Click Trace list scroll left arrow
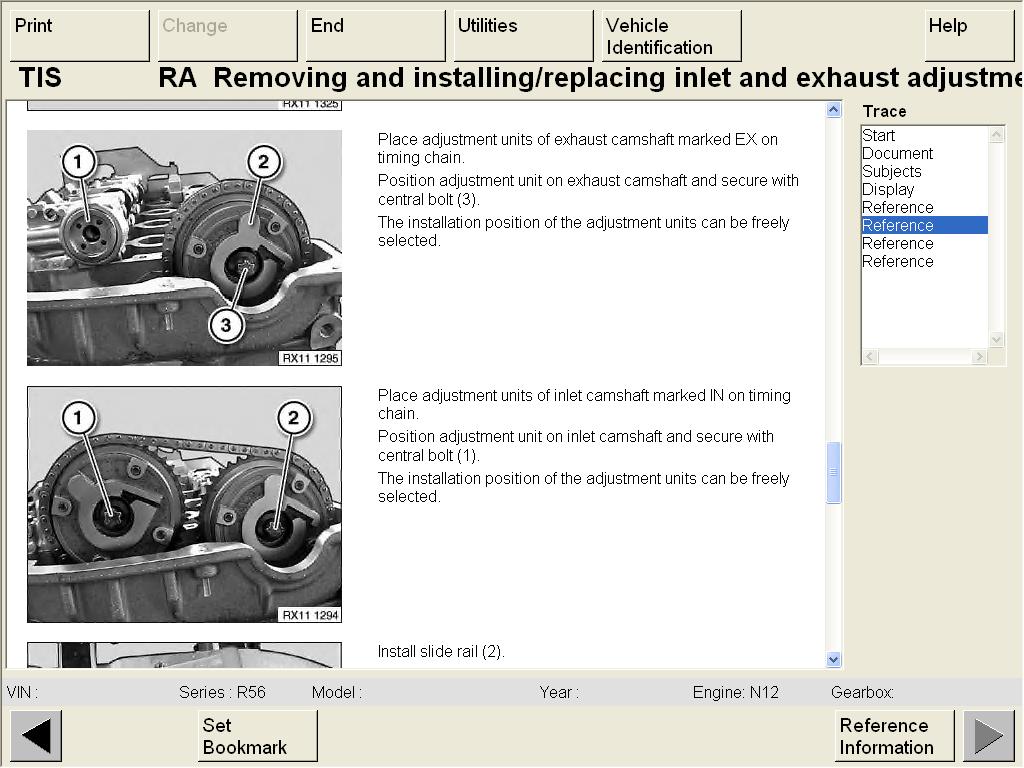The height and width of the screenshot is (768, 1024). [870, 357]
